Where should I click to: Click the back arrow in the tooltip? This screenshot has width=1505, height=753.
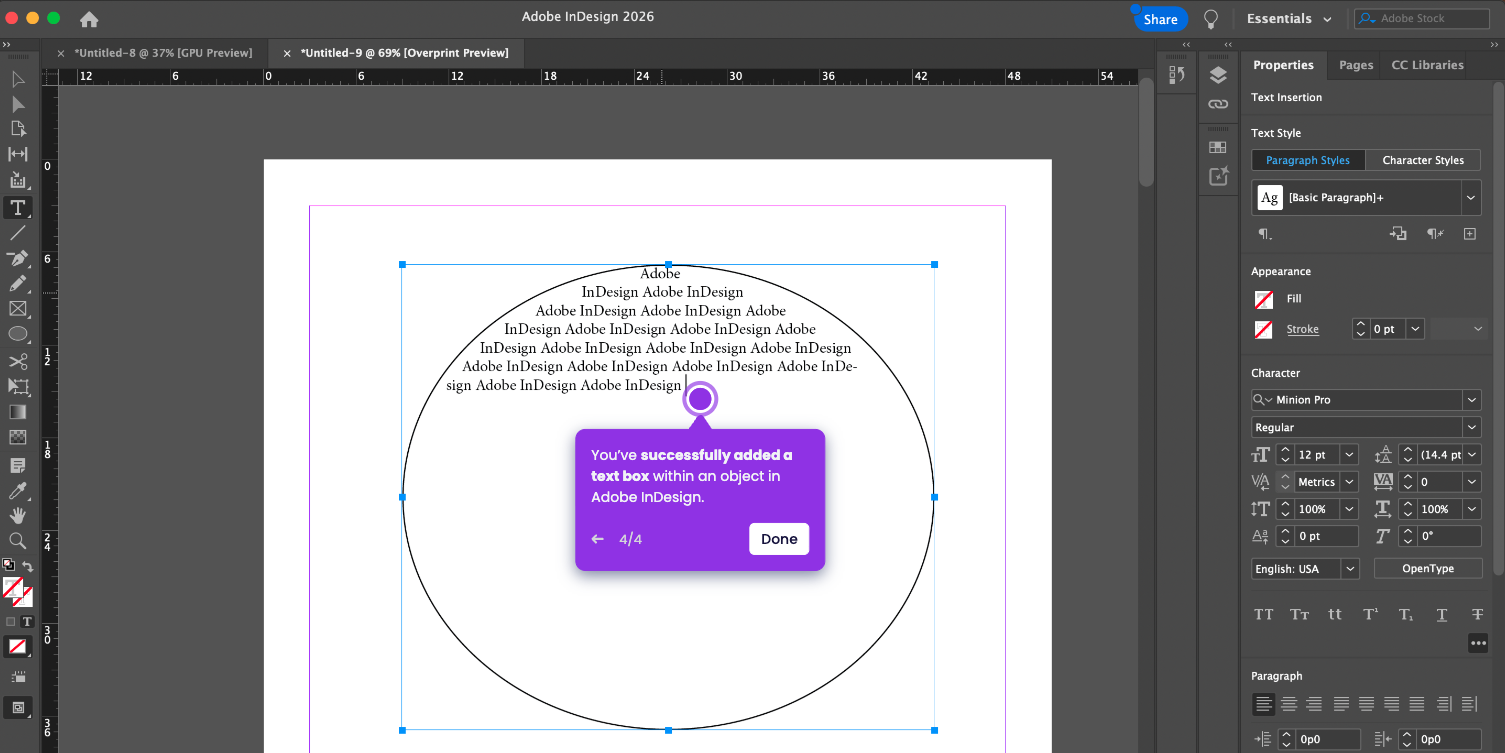pos(598,539)
